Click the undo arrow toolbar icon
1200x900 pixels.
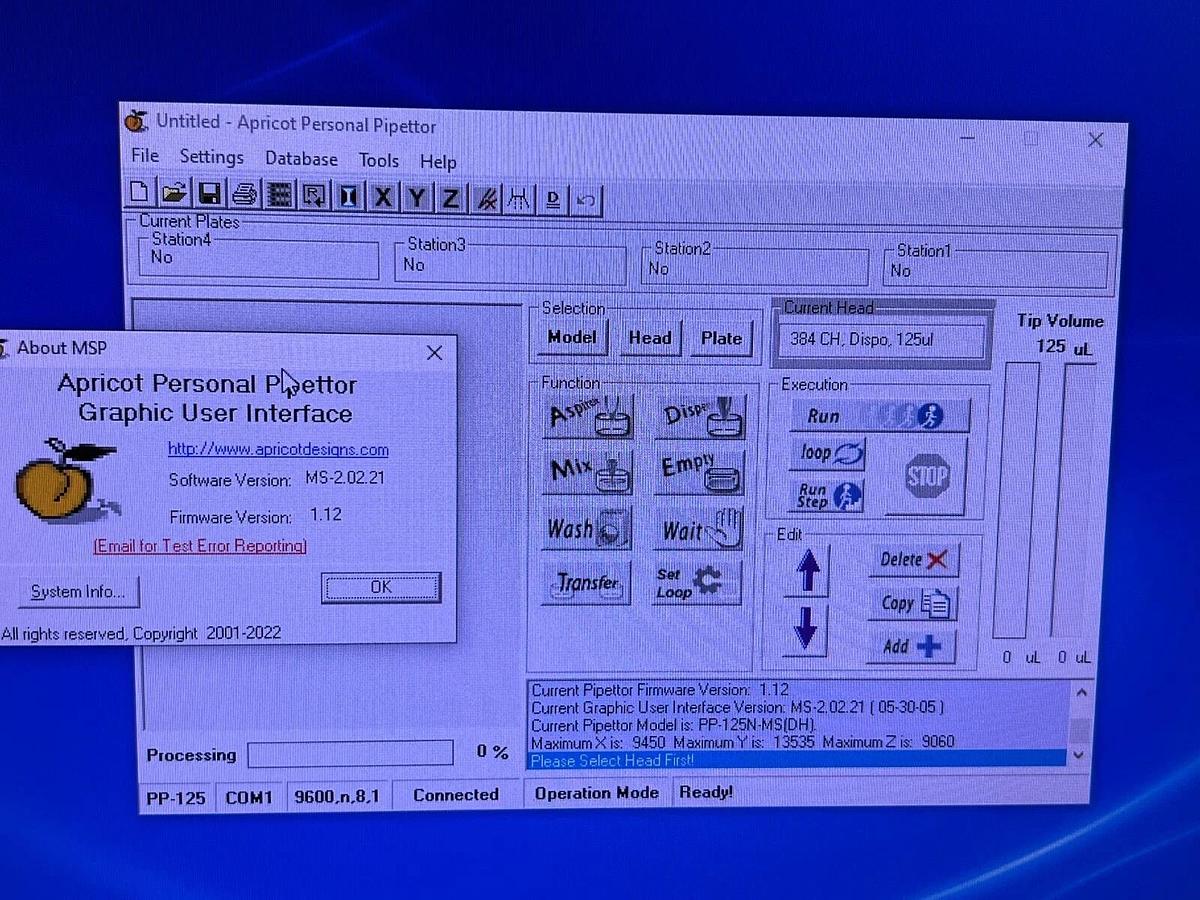coord(586,201)
